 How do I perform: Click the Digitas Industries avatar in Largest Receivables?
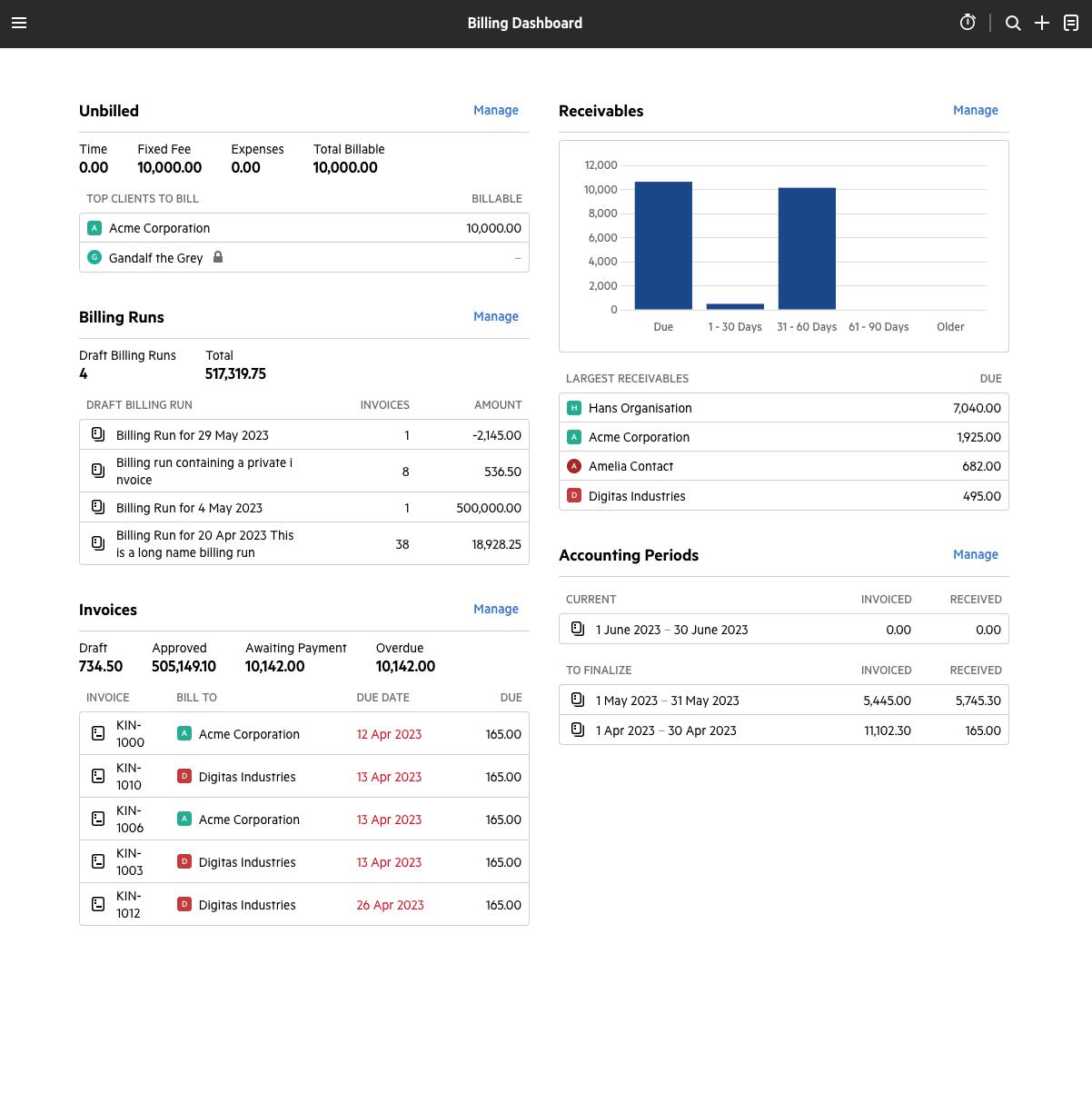tap(573, 496)
